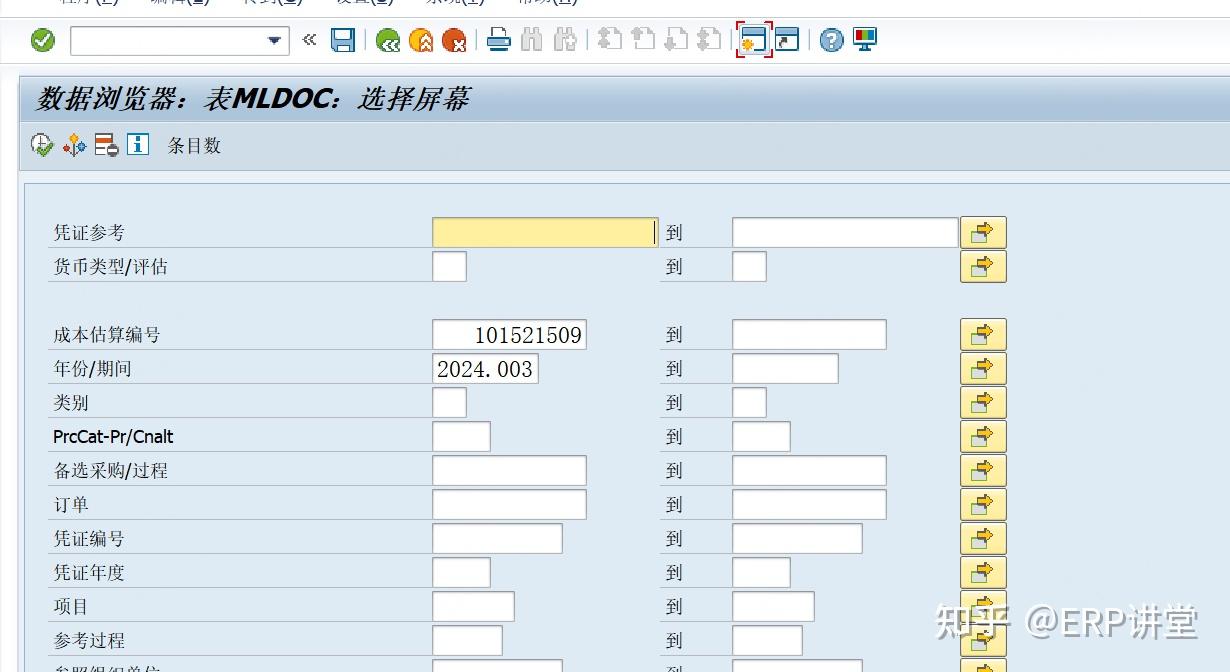Click the red Cancel icon

pyautogui.click(x=456, y=42)
